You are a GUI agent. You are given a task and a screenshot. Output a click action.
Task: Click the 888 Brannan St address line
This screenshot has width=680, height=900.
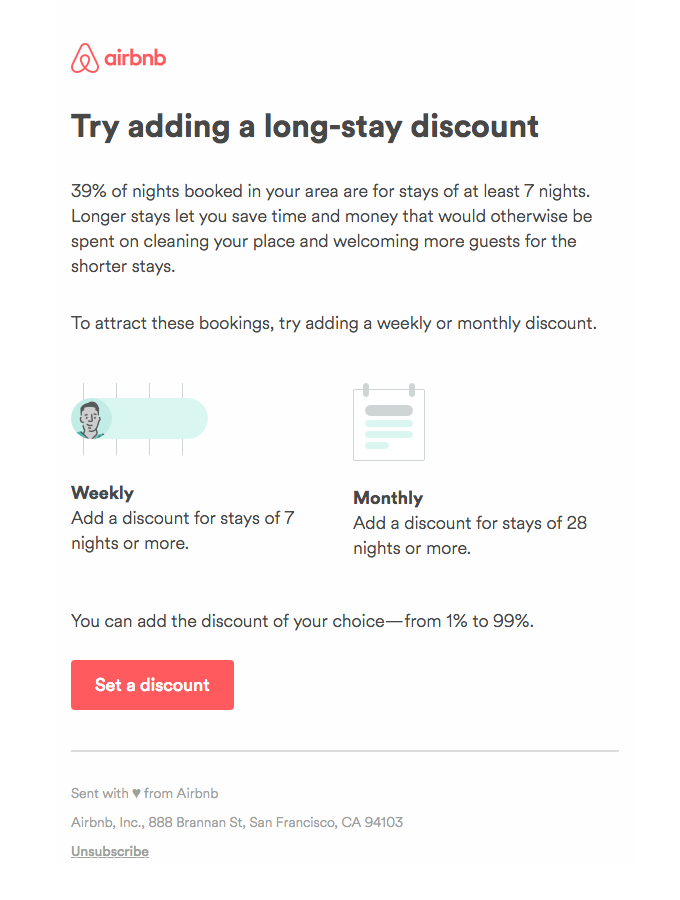pyautogui.click(x=237, y=823)
